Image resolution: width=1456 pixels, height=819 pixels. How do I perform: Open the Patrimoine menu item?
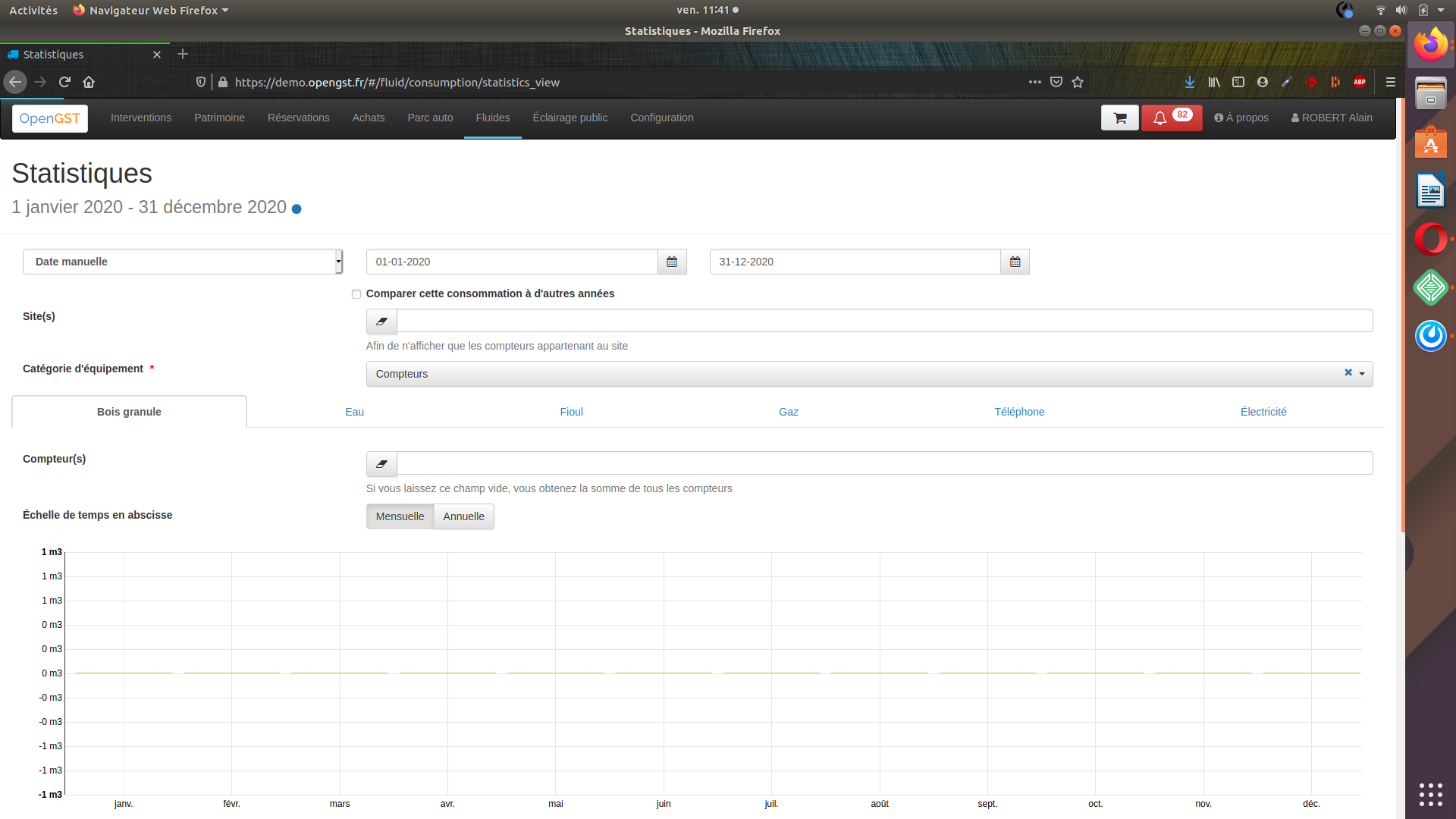coord(219,118)
